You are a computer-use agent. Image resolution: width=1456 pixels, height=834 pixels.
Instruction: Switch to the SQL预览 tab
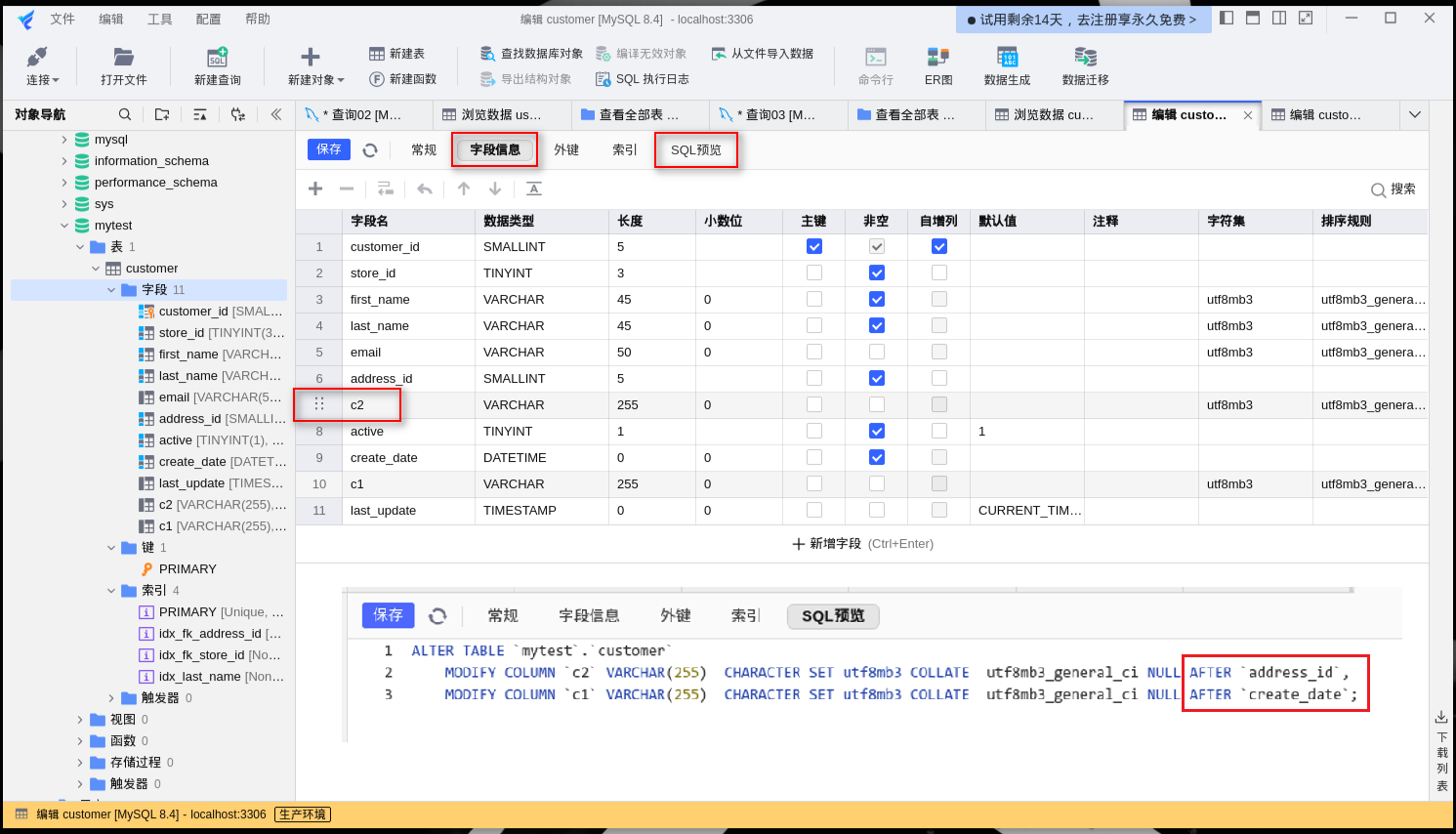pyautogui.click(x=695, y=149)
